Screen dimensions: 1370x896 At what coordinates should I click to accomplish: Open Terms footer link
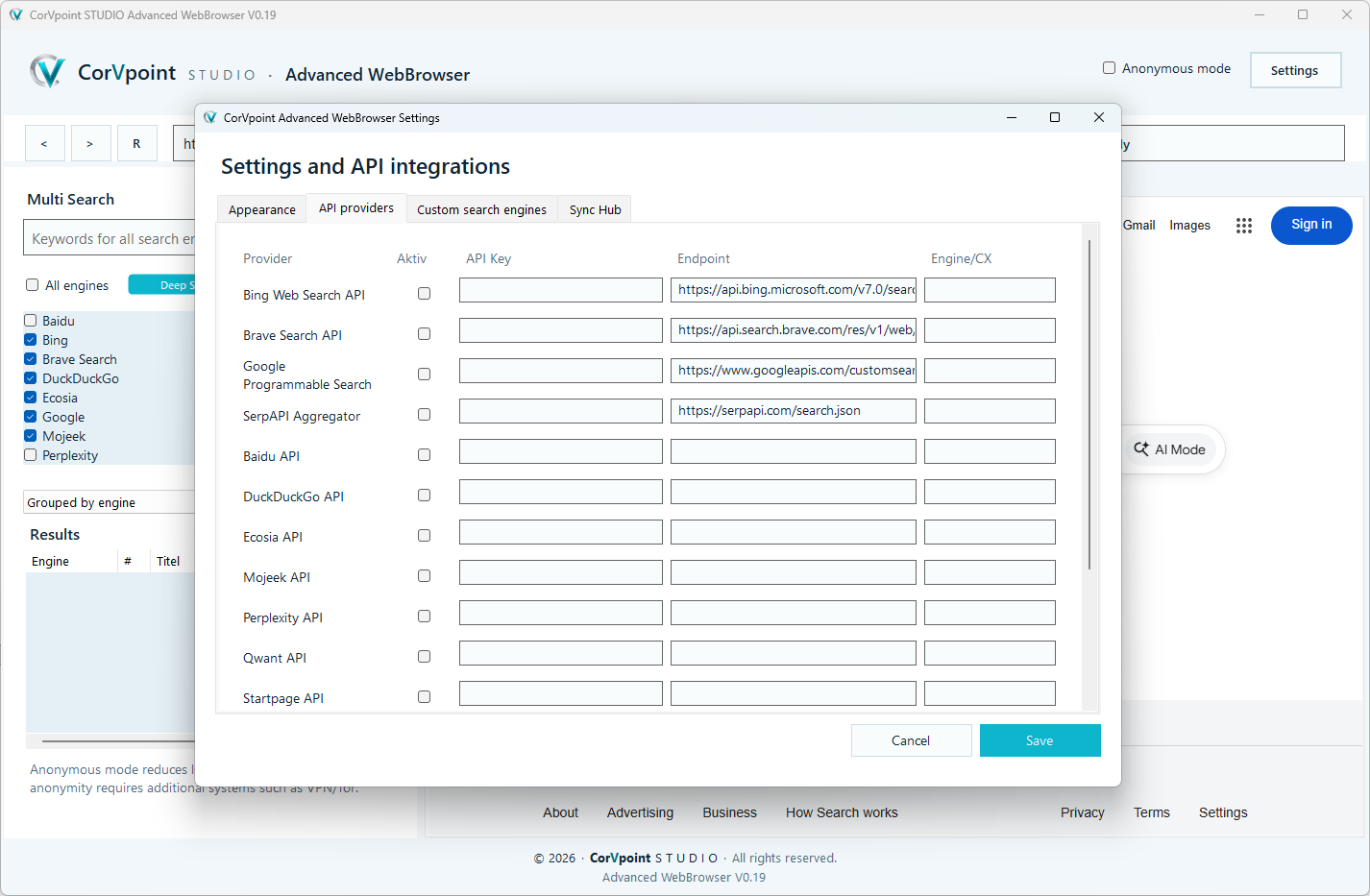[1152, 812]
